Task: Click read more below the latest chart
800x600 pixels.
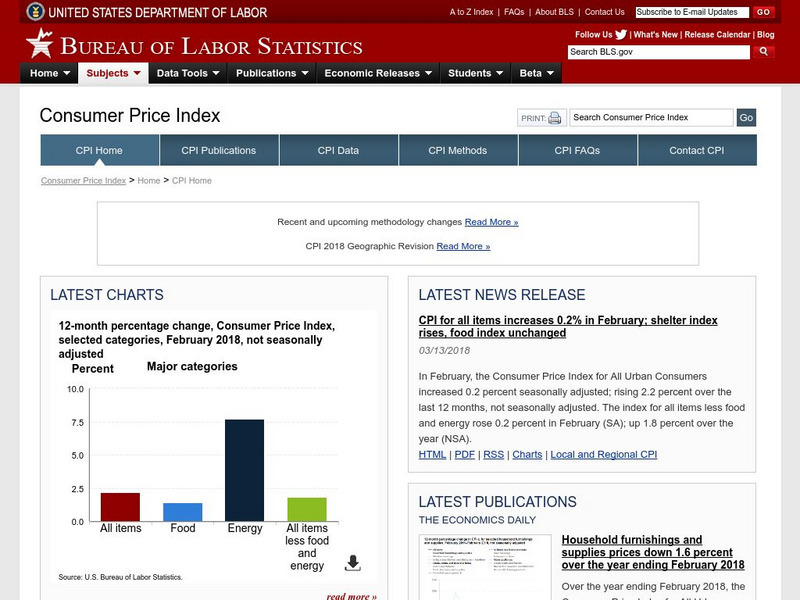Action: [352, 596]
